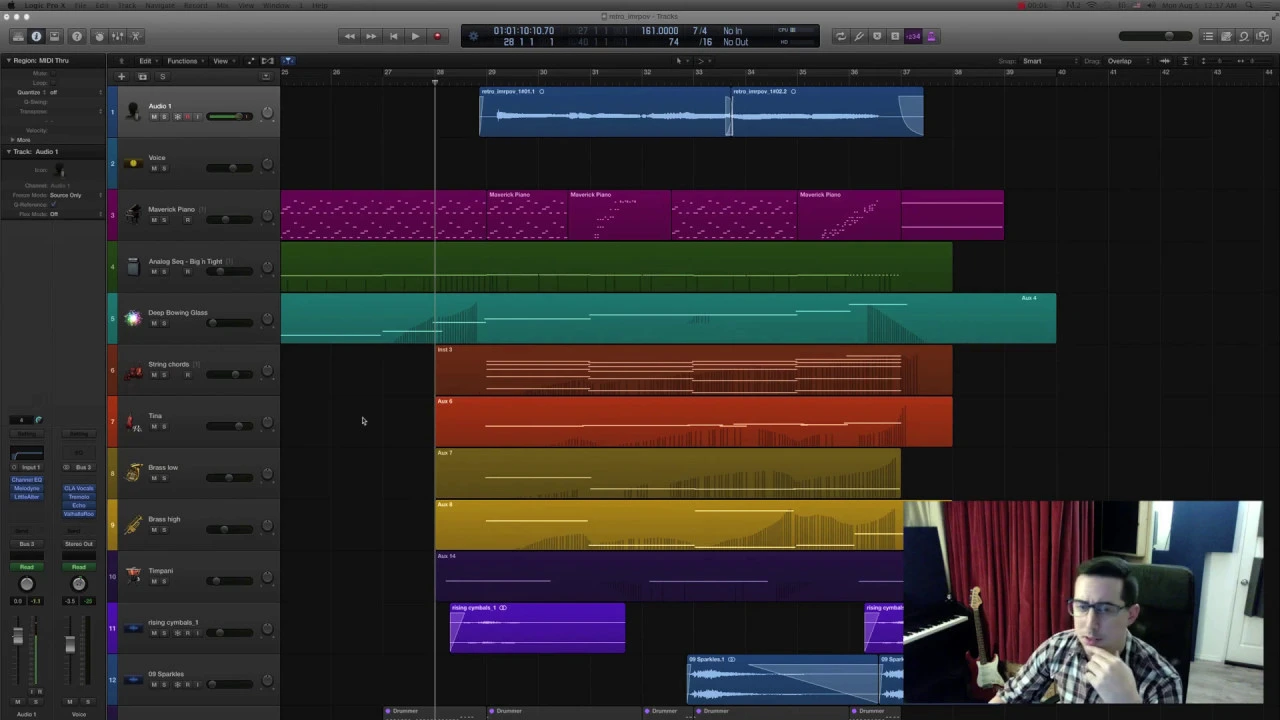
Task: Toggle the Count-in 1234 button
Action: [x=913, y=36]
